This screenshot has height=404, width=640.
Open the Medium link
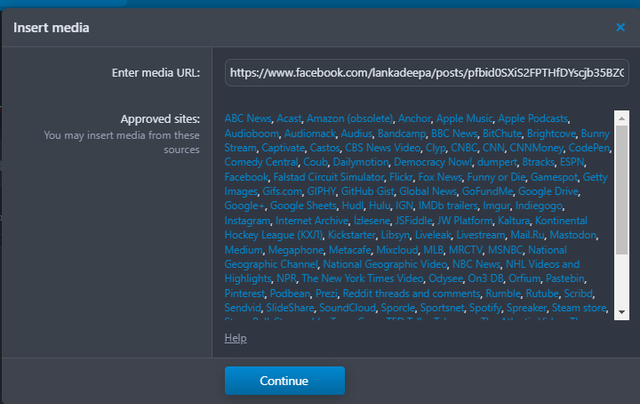point(243,250)
